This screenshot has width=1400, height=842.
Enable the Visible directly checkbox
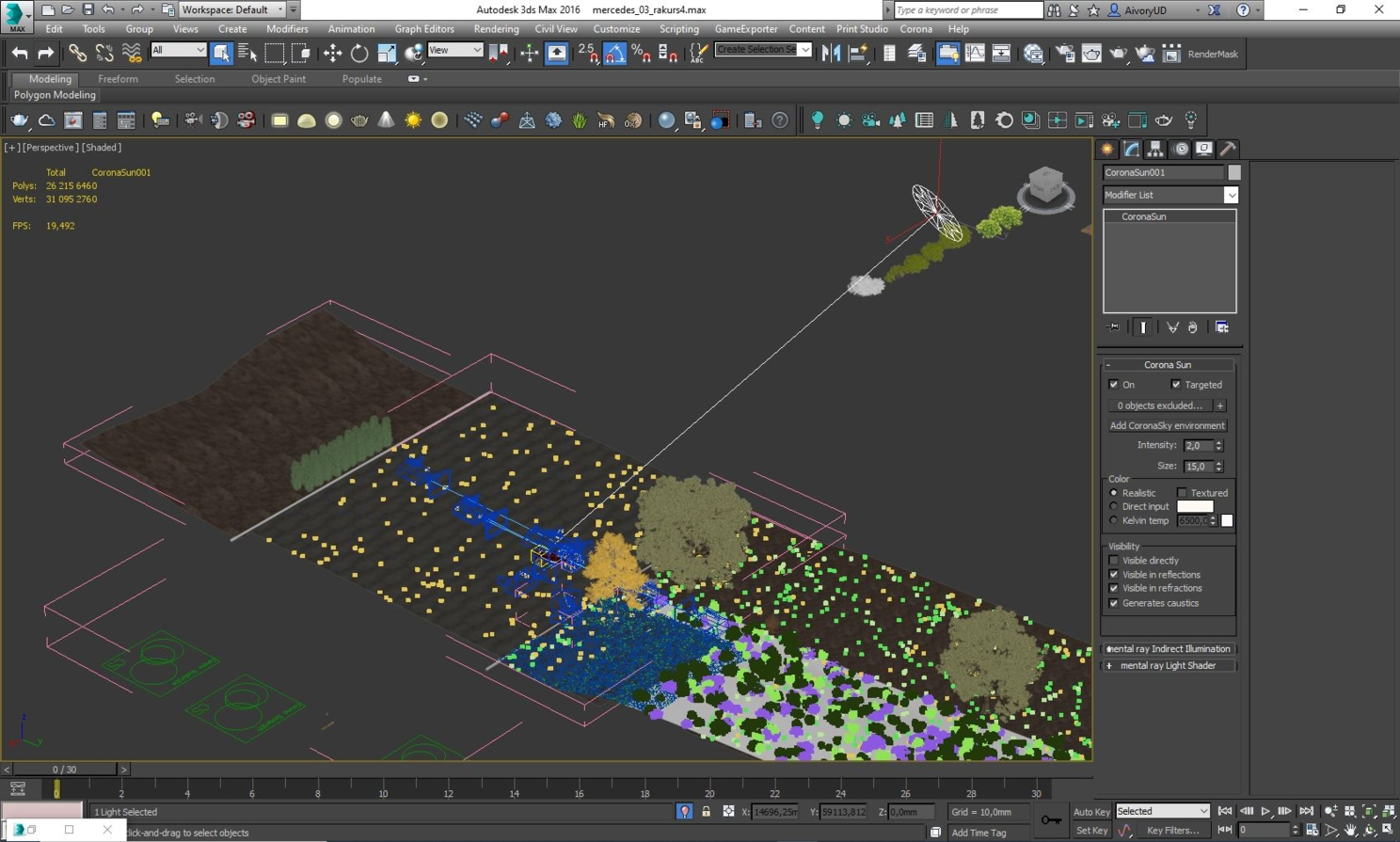1114,561
